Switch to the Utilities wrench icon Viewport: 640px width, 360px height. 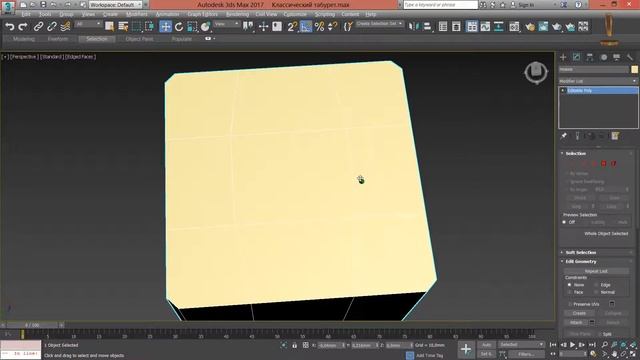point(630,57)
